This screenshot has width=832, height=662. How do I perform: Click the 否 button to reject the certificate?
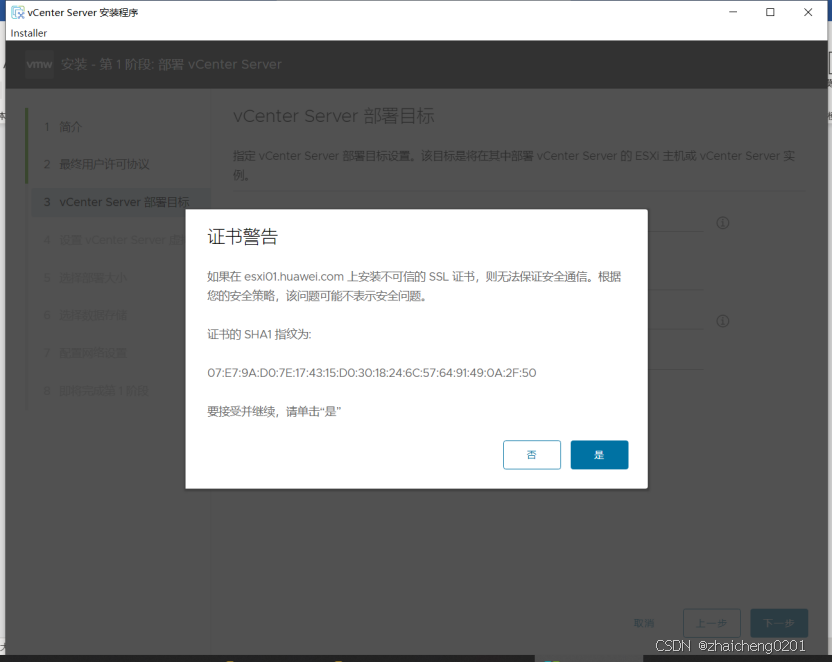pyautogui.click(x=532, y=455)
